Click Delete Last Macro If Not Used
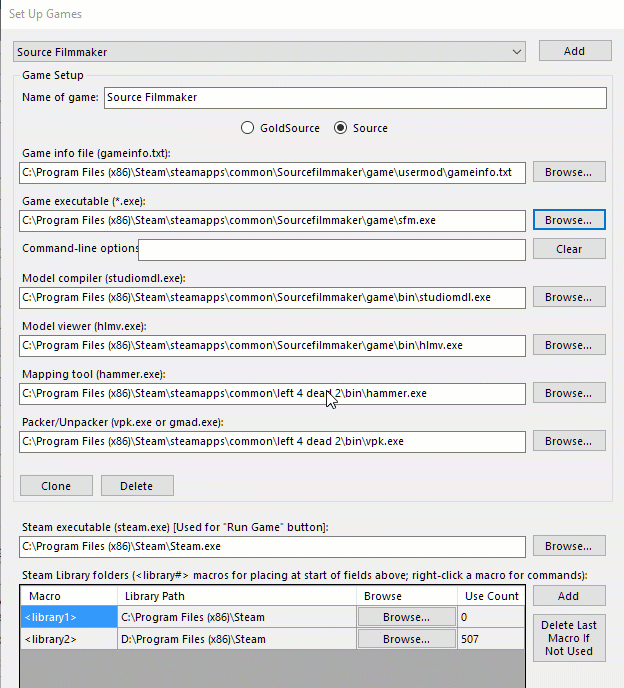 coord(568,639)
